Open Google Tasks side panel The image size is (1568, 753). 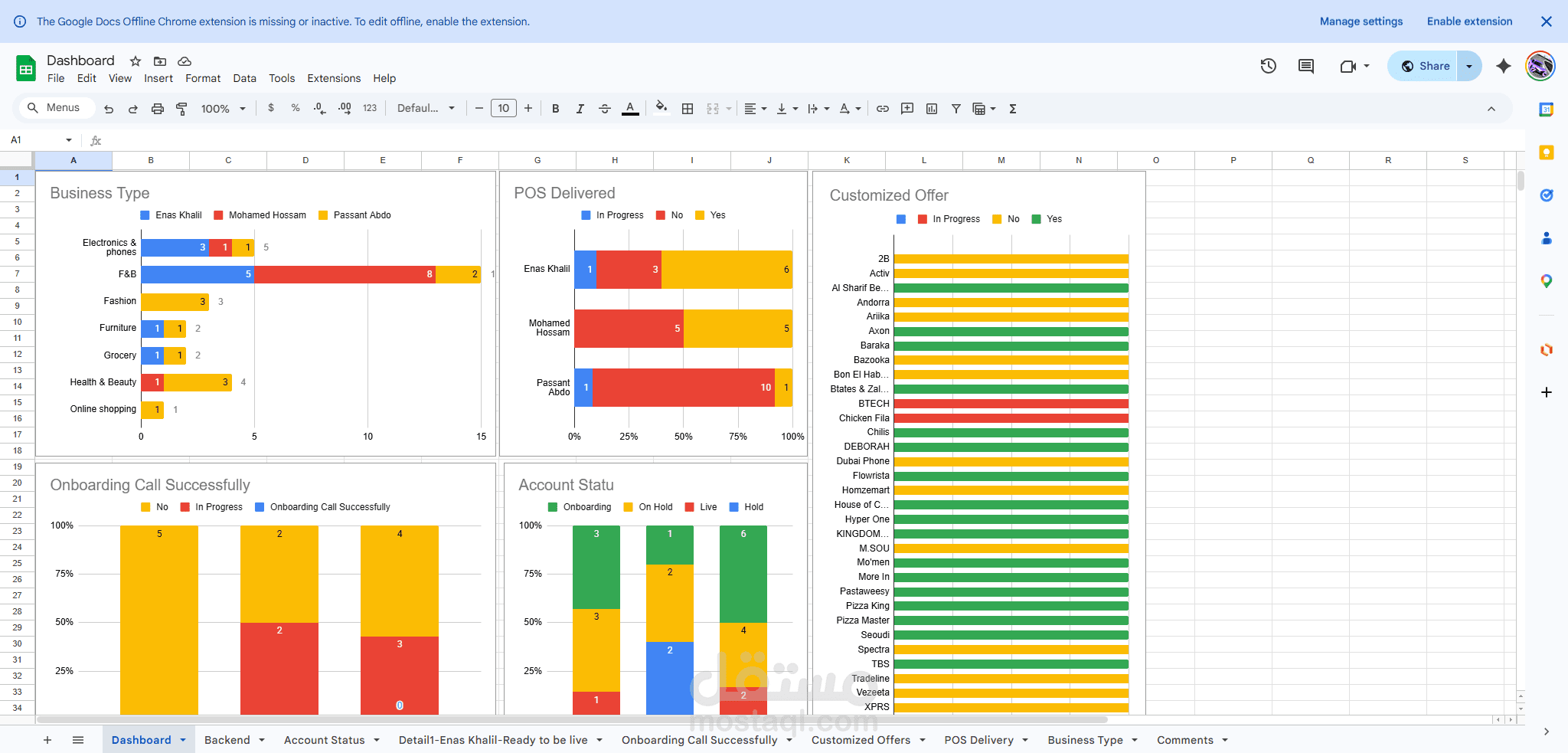tap(1547, 195)
